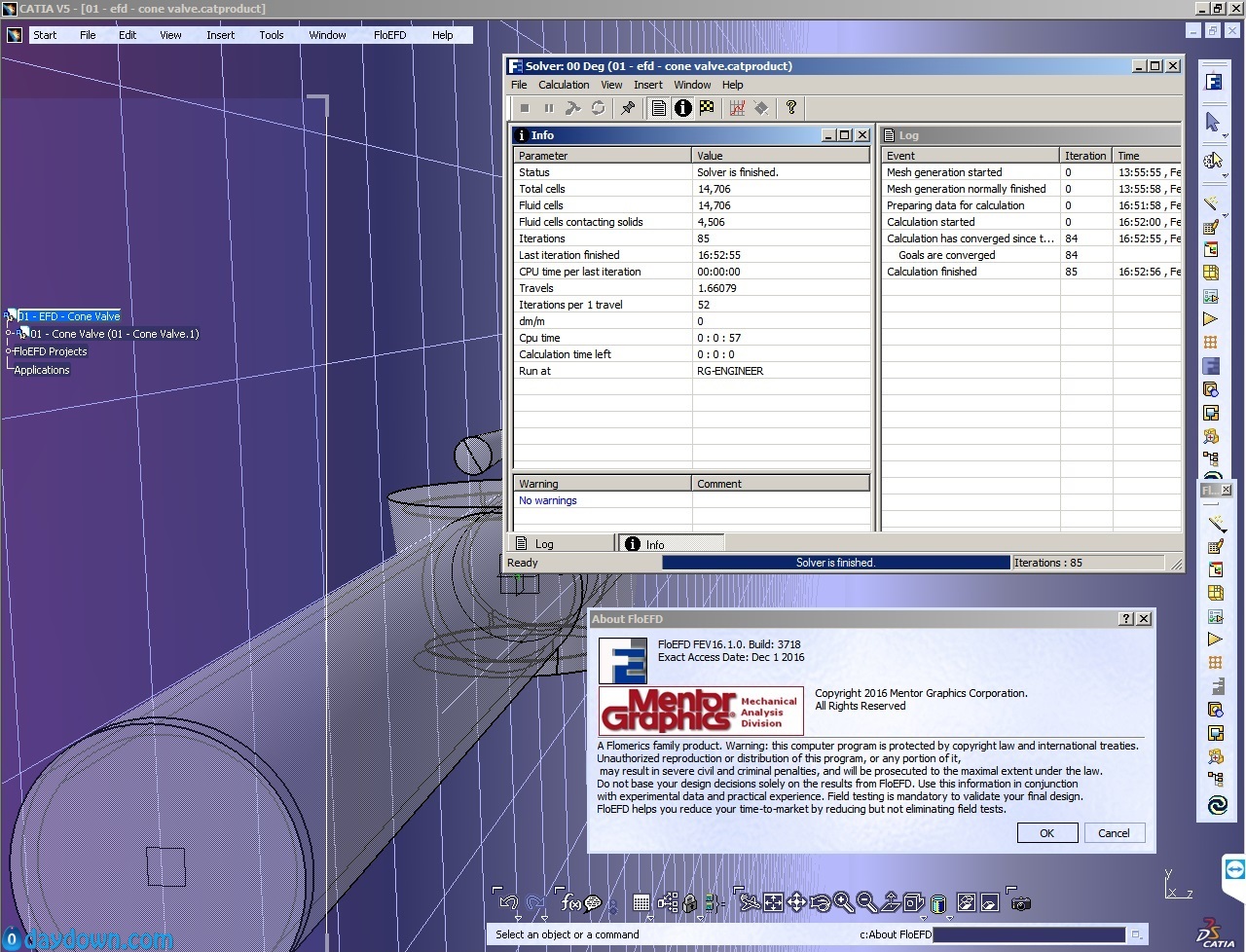
Task: Click the camera capture icon
Action: click(x=1020, y=903)
